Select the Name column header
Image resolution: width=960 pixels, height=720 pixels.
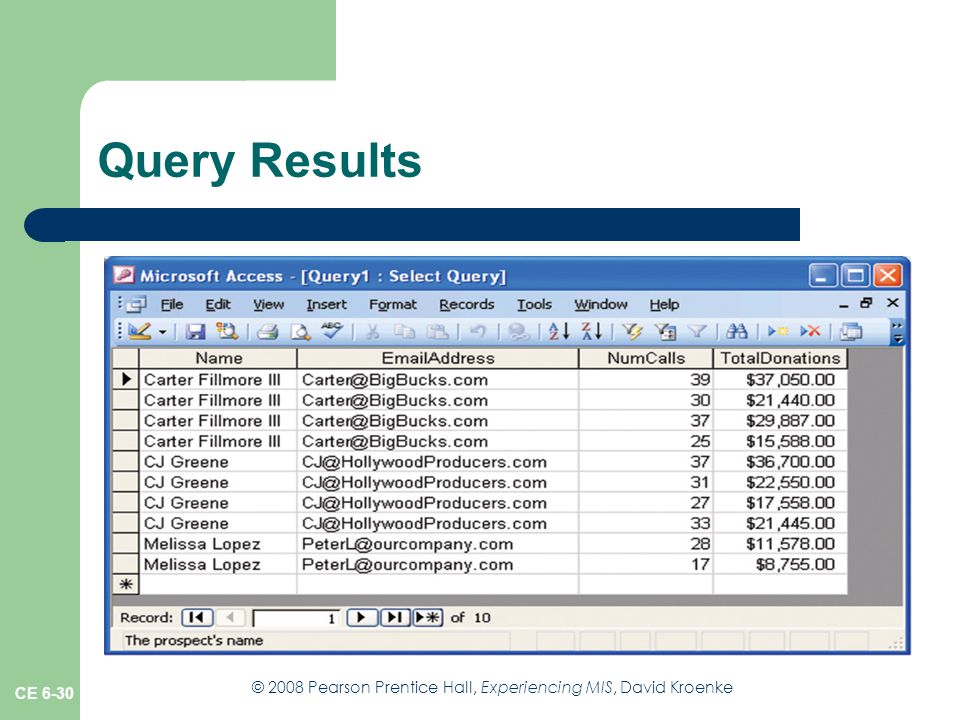pyautogui.click(x=219, y=358)
